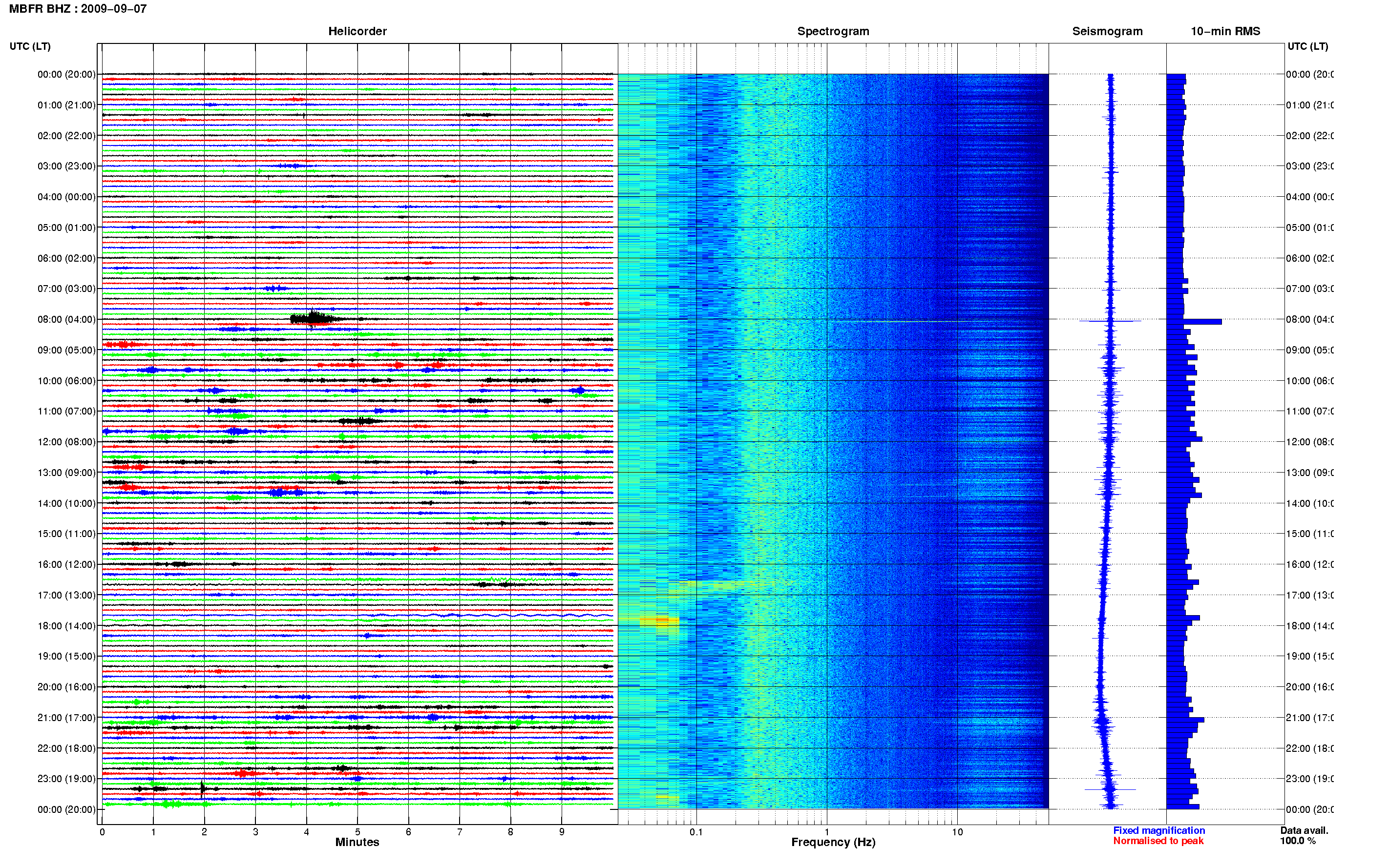Select the 'Seismogram' panel heading
Viewport: 1389px width, 868px height.
[x=1107, y=31]
